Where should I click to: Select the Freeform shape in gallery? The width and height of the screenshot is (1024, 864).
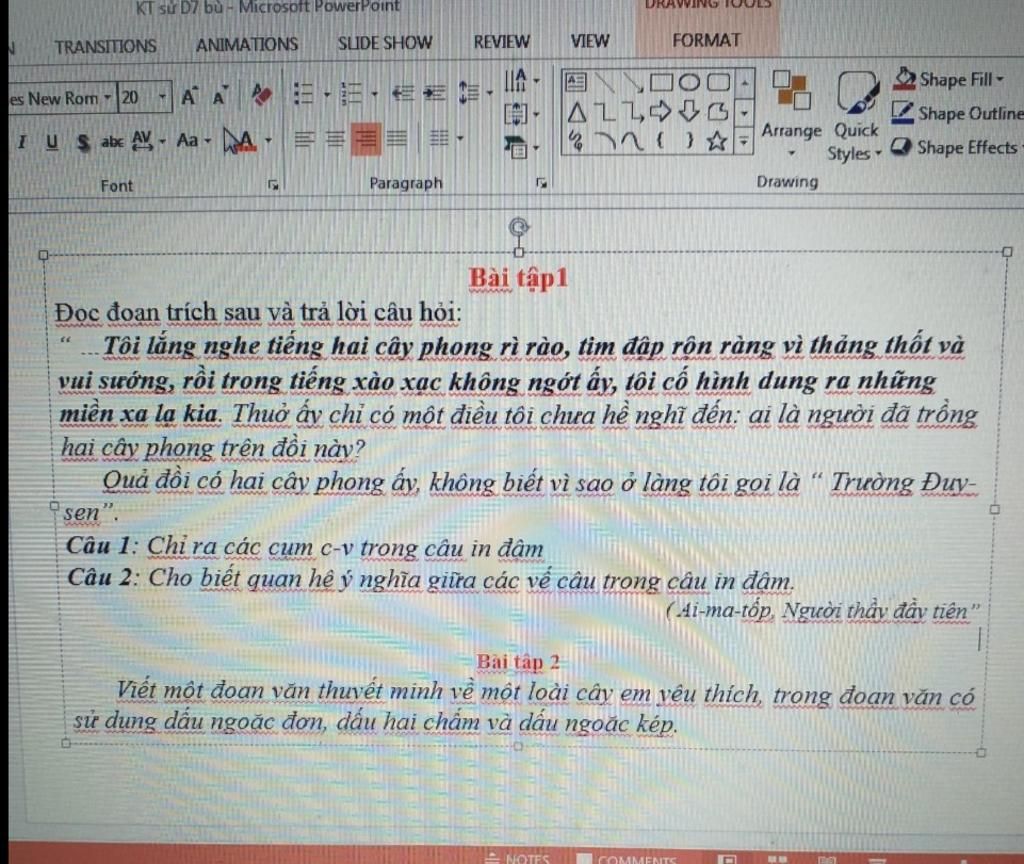[718, 112]
